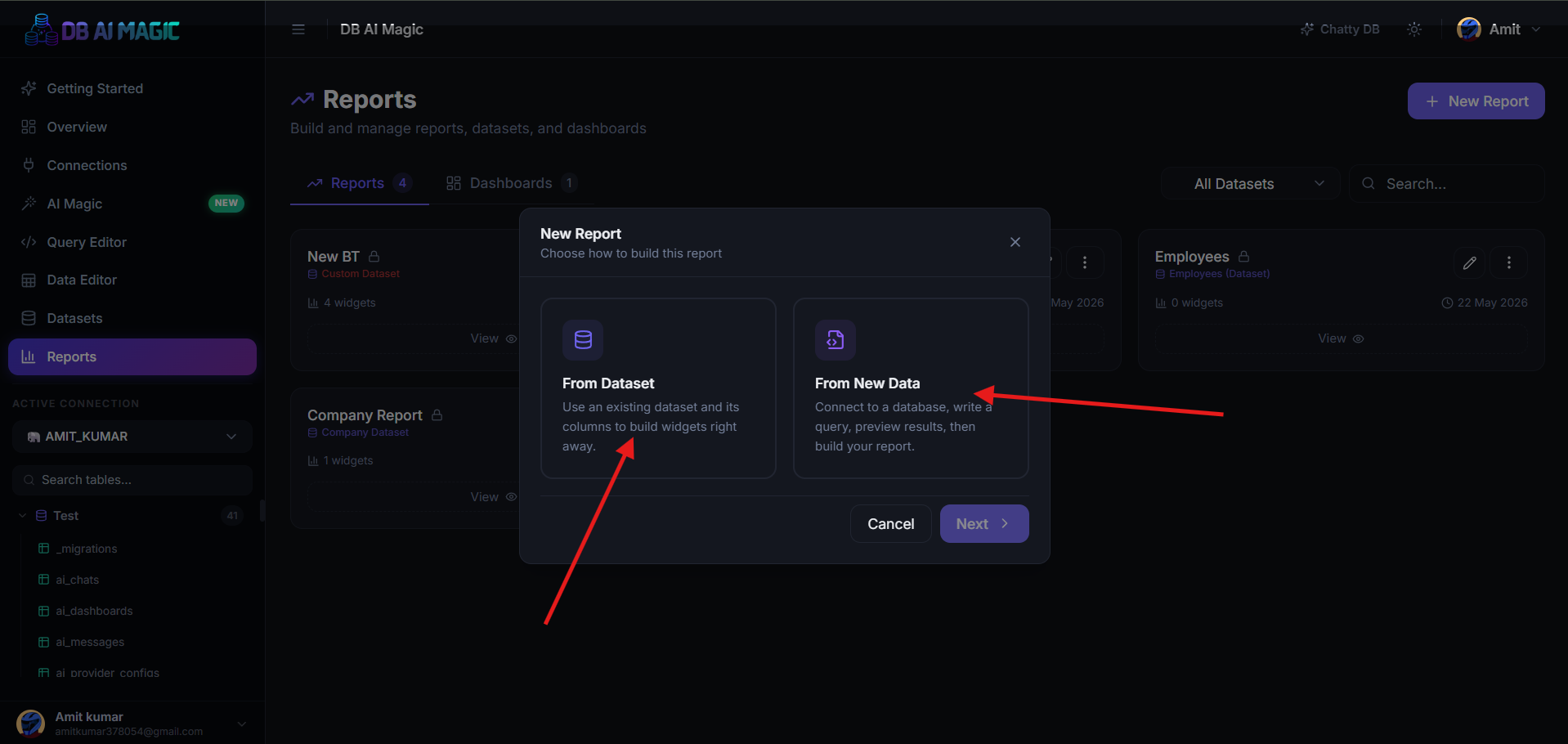Click the Connections plug icon
This screenshot has width=1568, height=744.
pyautogui.click(x=29, y=165)
